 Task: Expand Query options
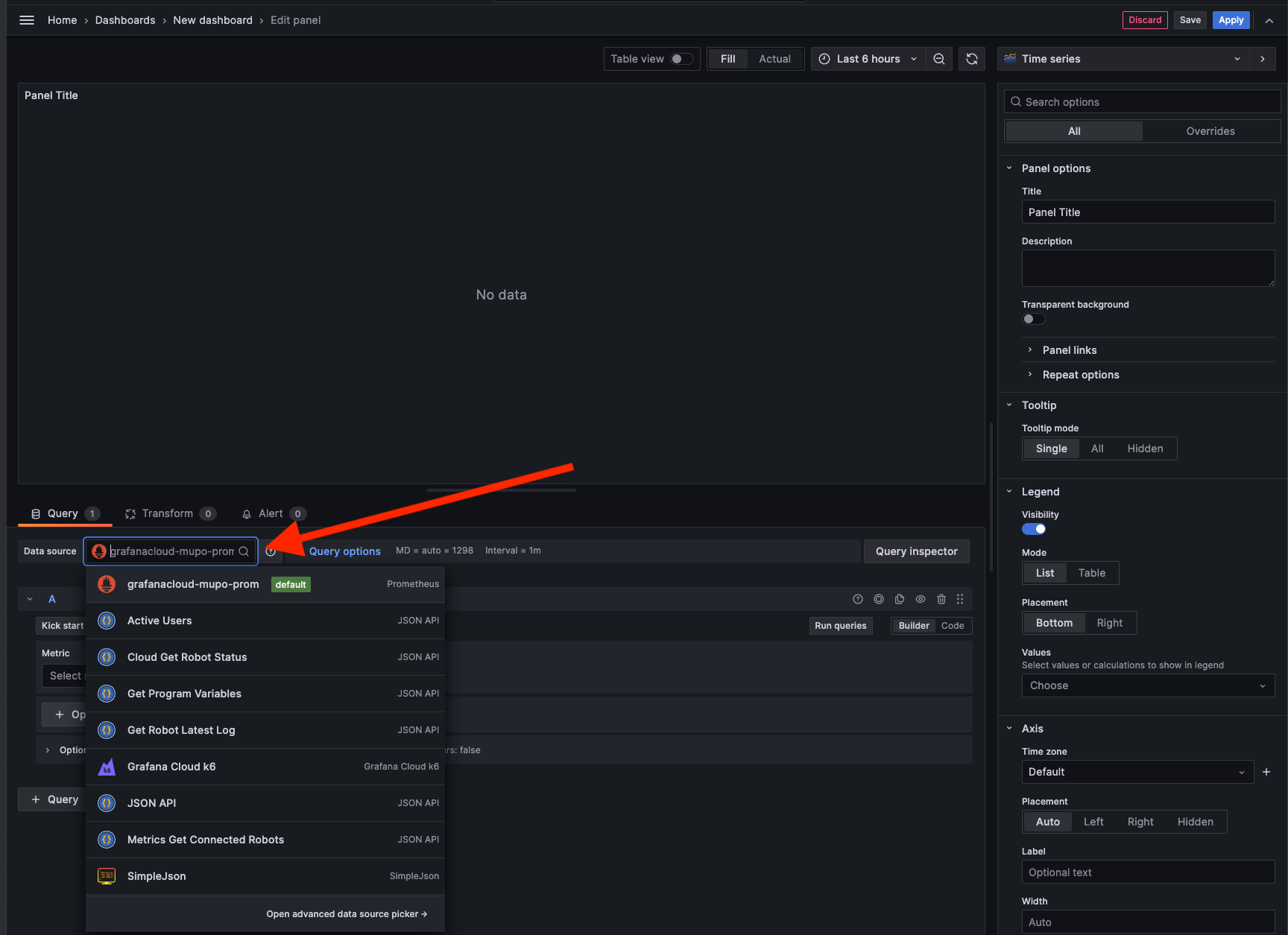click(344, 551)
